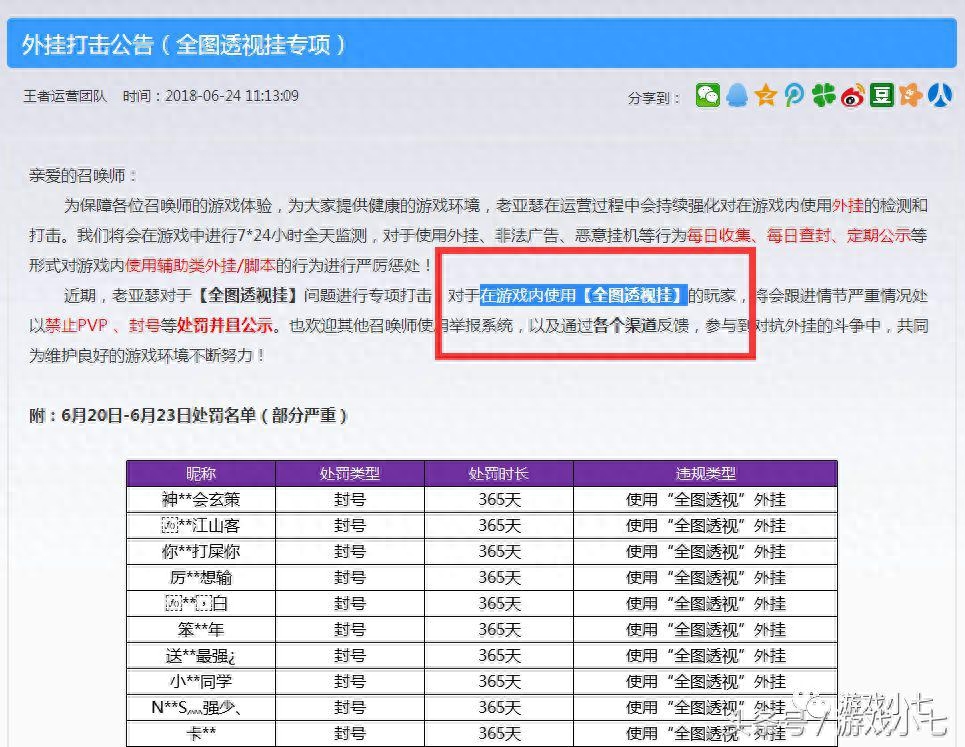Click the violation cell in the 厉**想输 row
The width and height of the screenshot is (965, 747).
pos(705,578)
